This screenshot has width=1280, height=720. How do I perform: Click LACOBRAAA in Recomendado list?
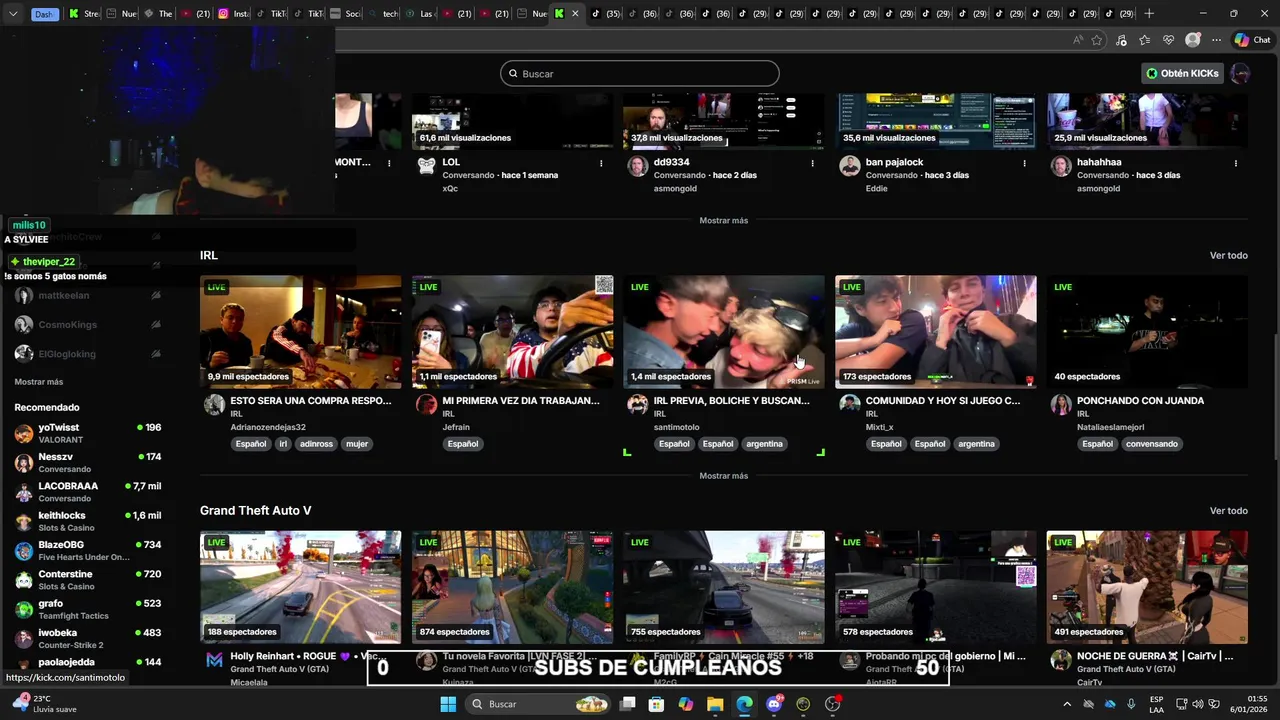coord(88,491)
